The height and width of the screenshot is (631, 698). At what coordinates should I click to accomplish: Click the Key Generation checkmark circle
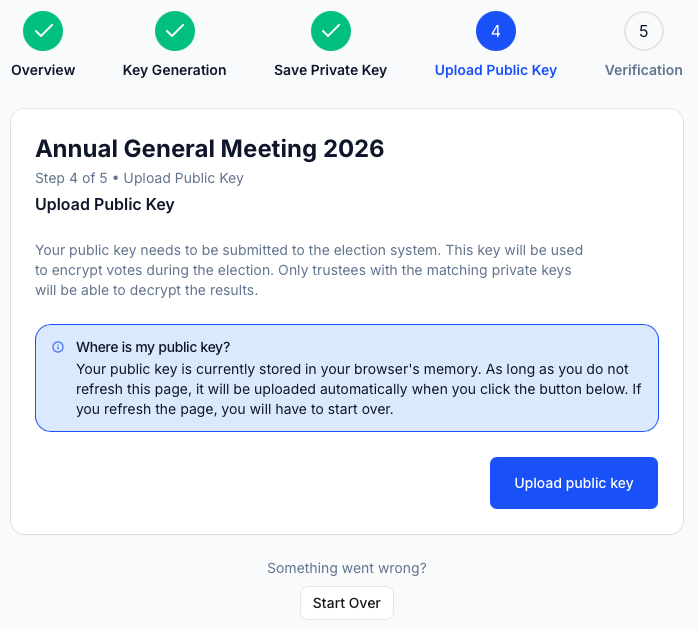tap(175, 31)
